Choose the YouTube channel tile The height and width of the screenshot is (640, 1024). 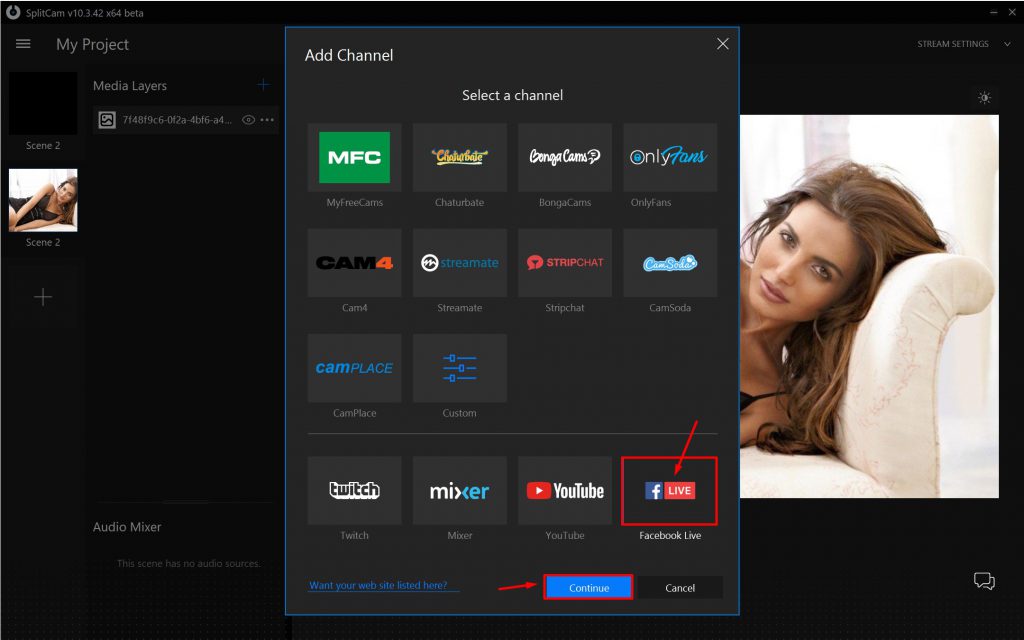(x=565, y=490)
